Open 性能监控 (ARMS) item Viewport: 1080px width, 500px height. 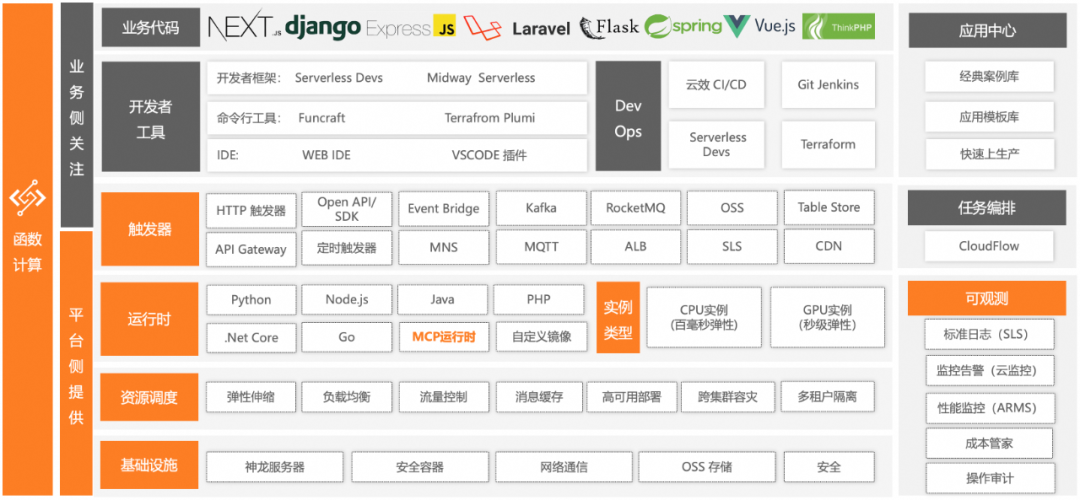(989, 407)
